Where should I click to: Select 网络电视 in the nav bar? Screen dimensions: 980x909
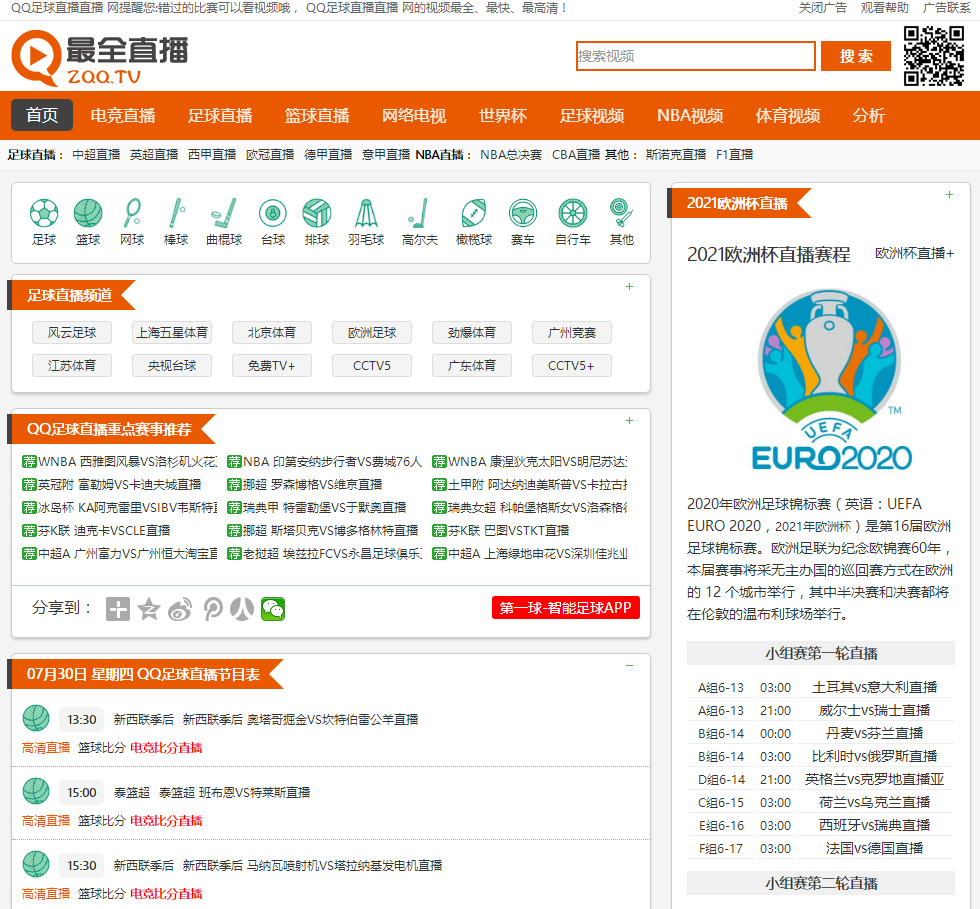click(414, 115)
